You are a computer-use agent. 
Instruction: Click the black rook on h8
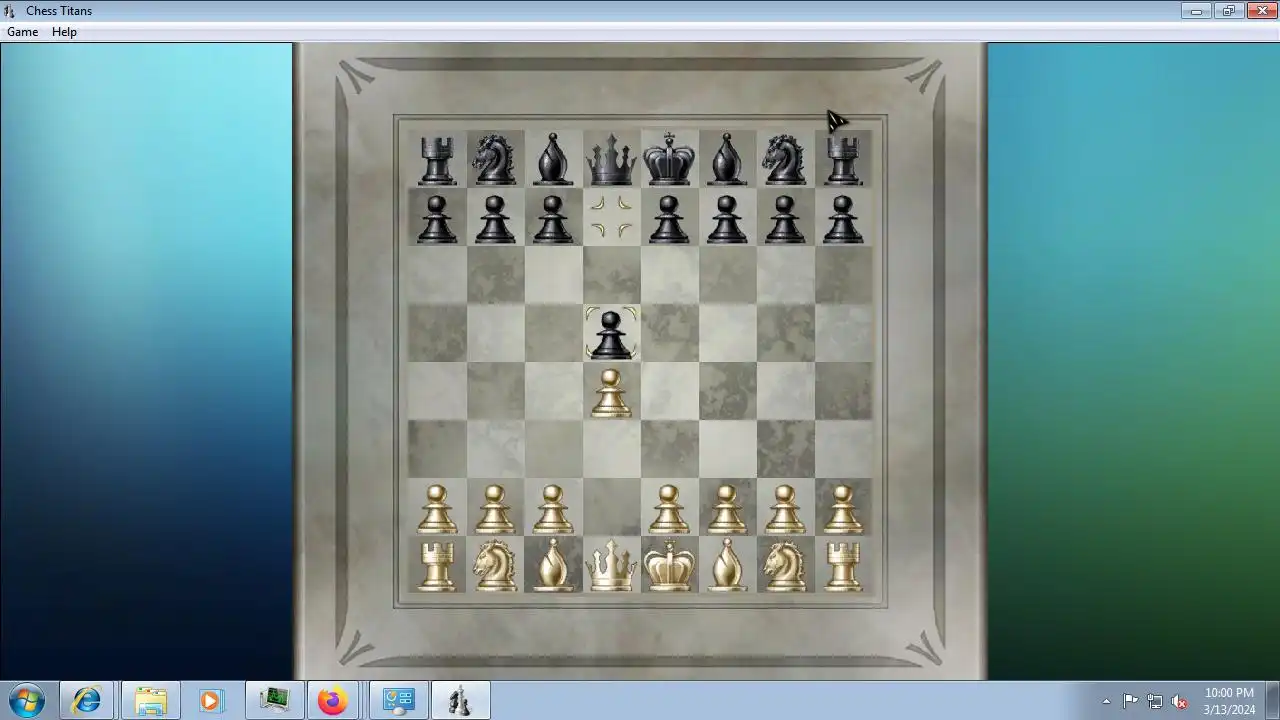click(843, 161)
